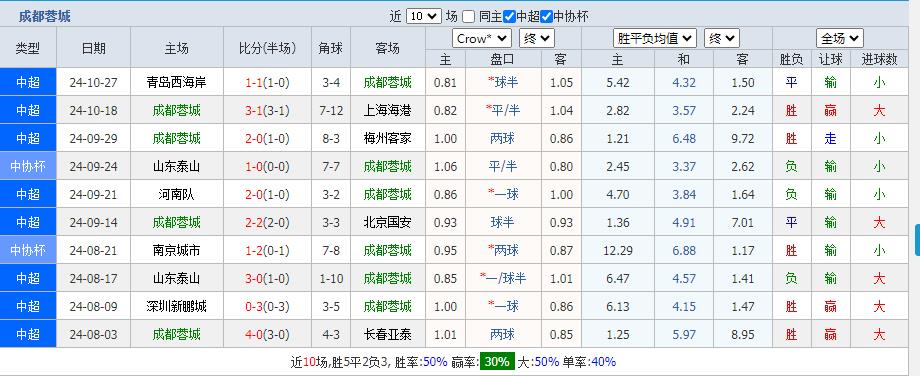Screen dimensions: 920x376
Task: Open the 长春亚泰 away team link
Action: [x=387, y=335]
